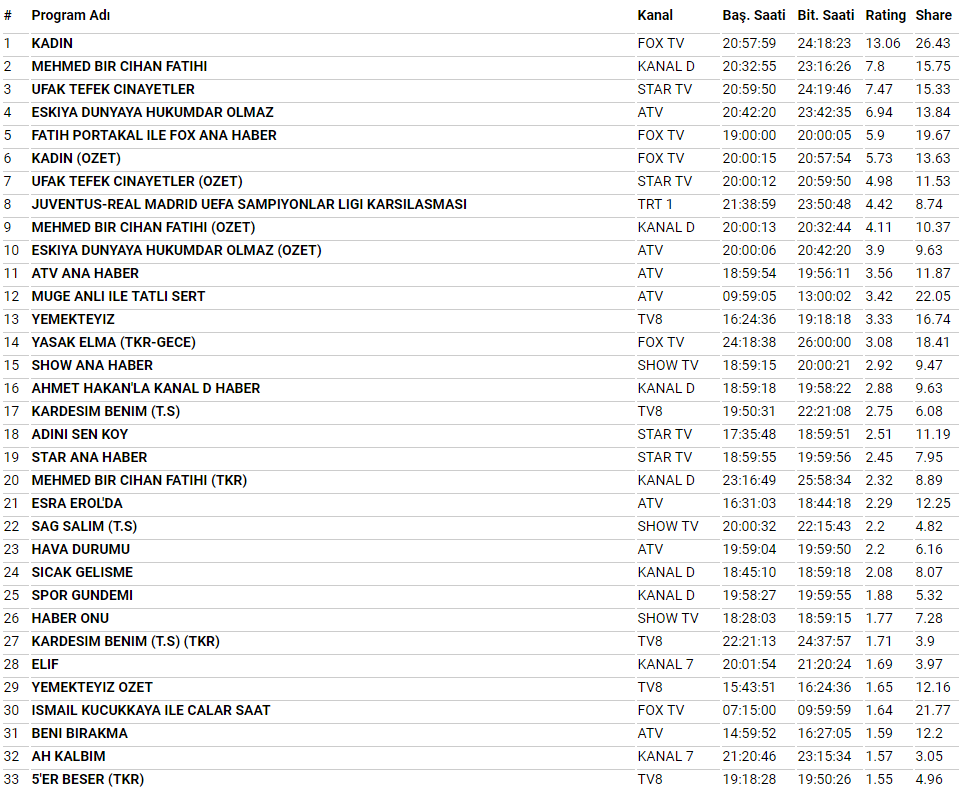Select the Baş. Saati column header

click(x=754, y=15)
